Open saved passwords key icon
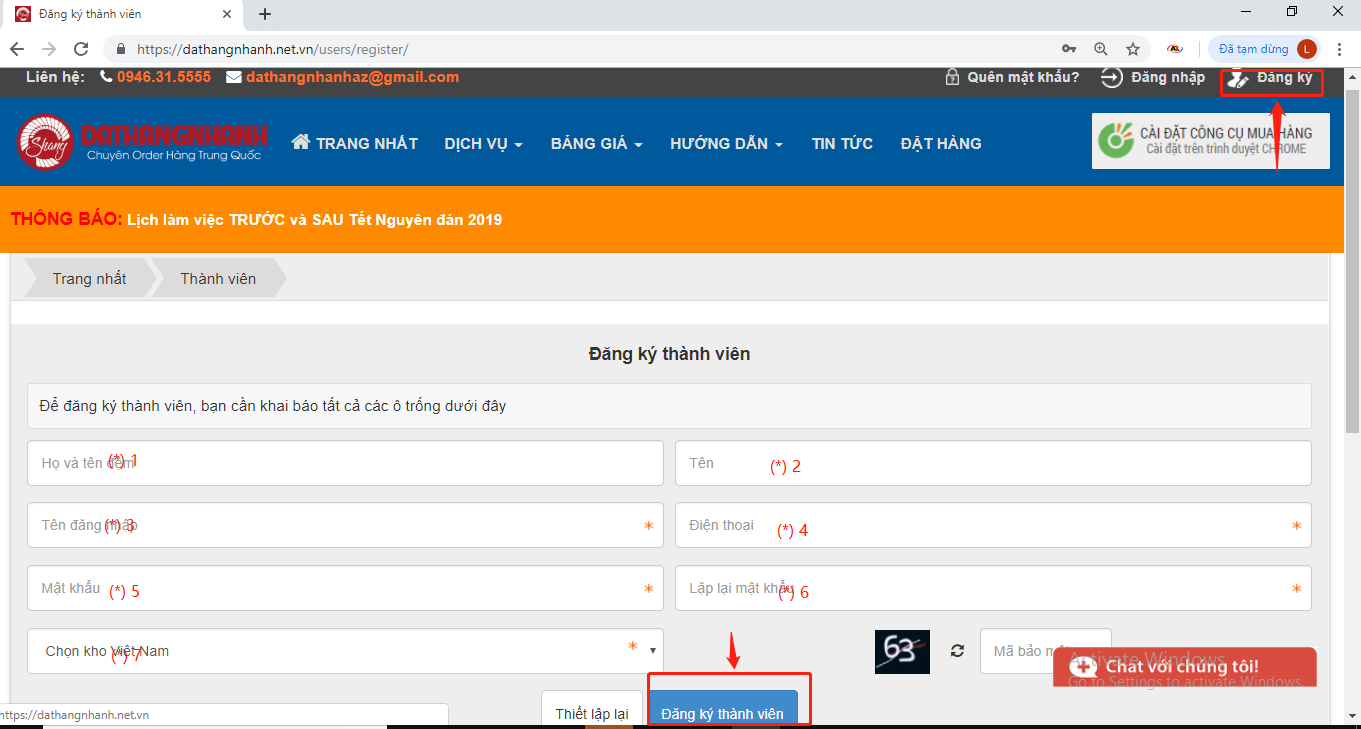 [x=1069, y=49]
